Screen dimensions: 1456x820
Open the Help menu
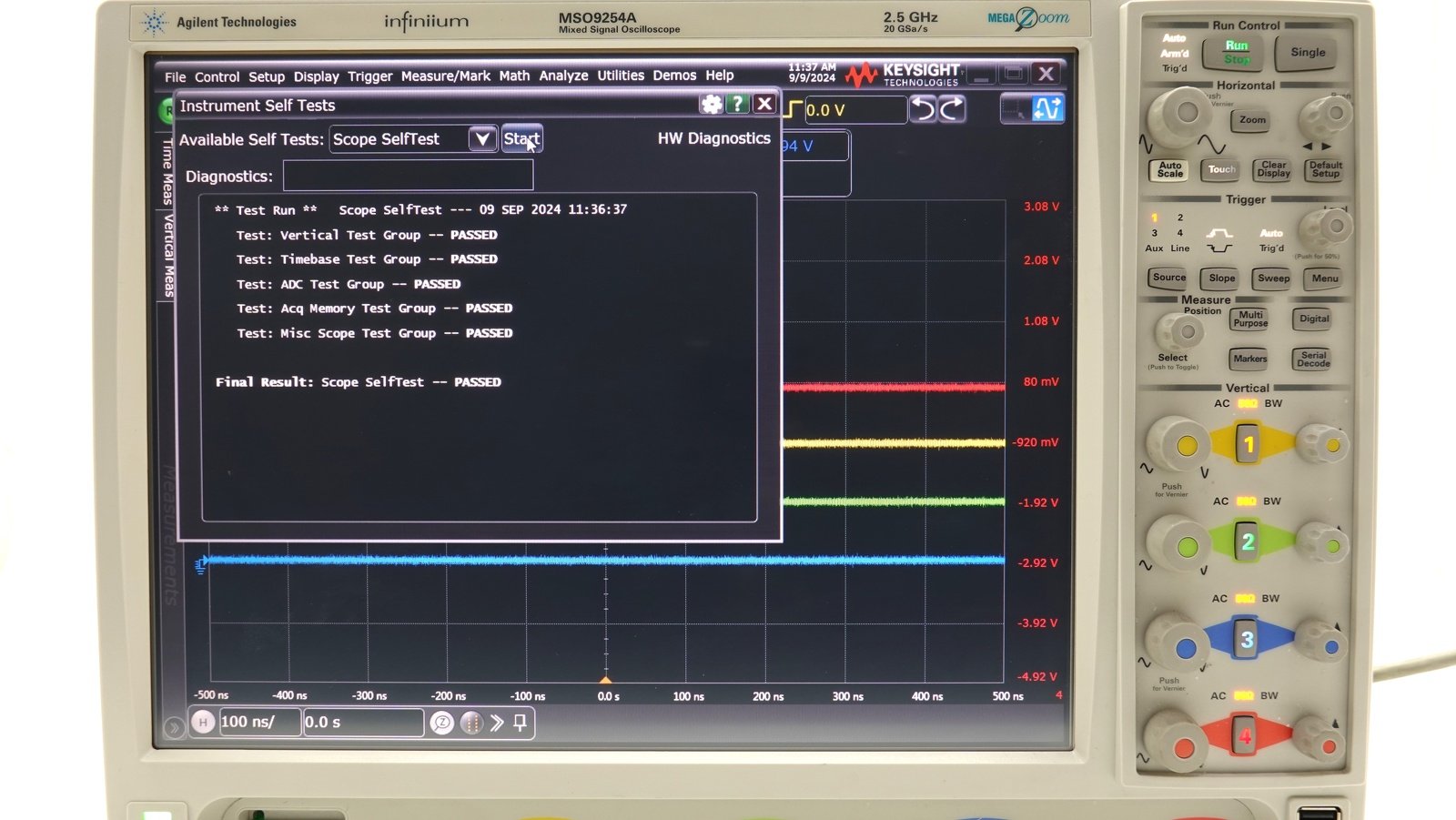tap(719, 76)
